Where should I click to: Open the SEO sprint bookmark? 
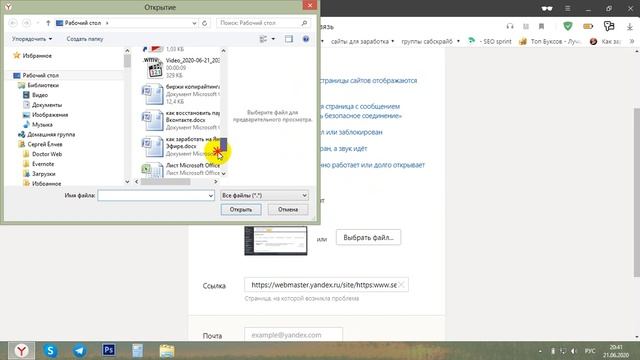(489, 41)
